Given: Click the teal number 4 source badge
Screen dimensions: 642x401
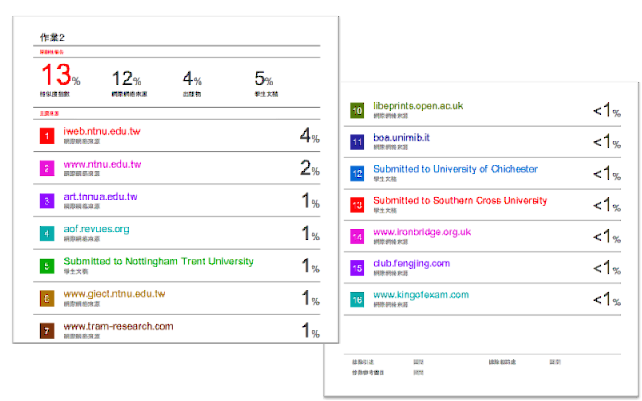Looking at the screenshot, I should point(46,234).
